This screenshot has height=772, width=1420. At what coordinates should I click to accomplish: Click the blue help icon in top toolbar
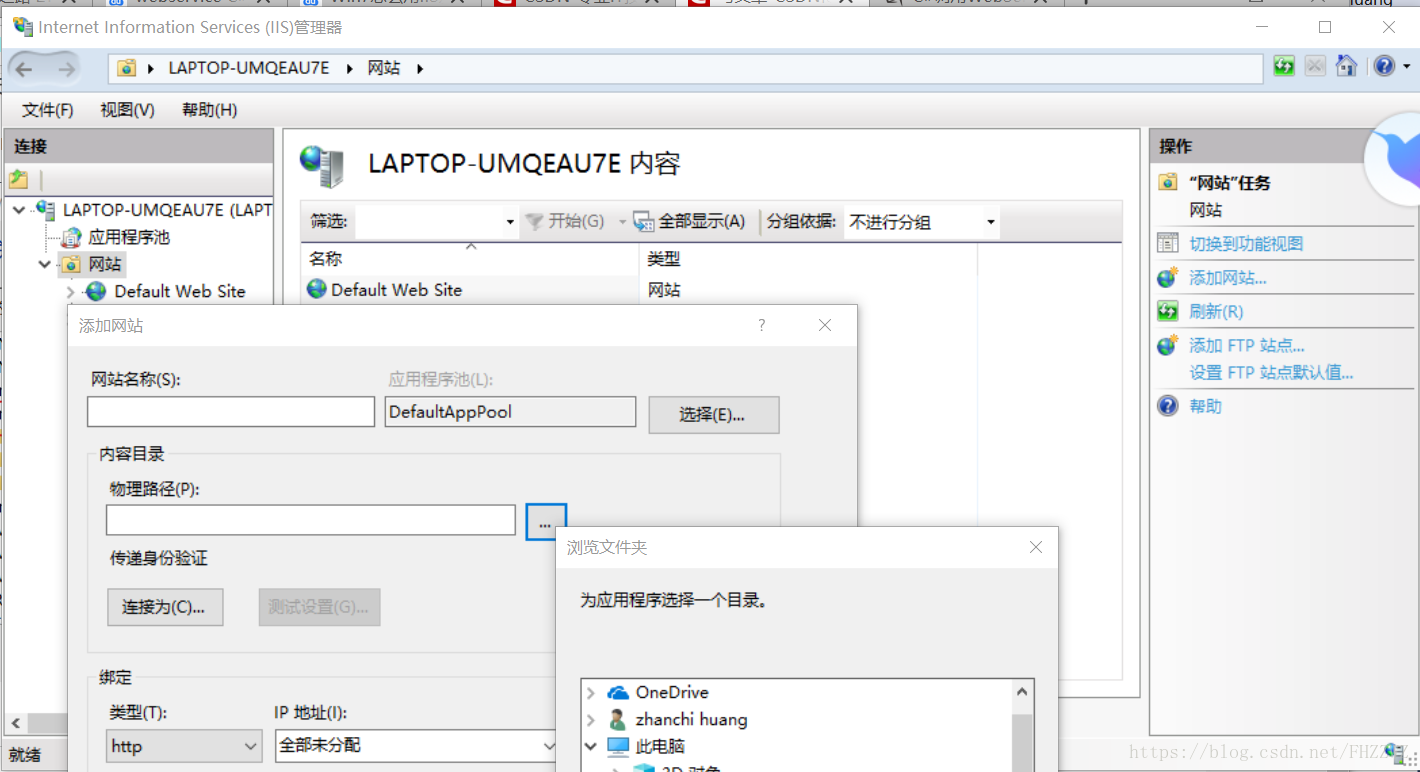pos(1384,66)
